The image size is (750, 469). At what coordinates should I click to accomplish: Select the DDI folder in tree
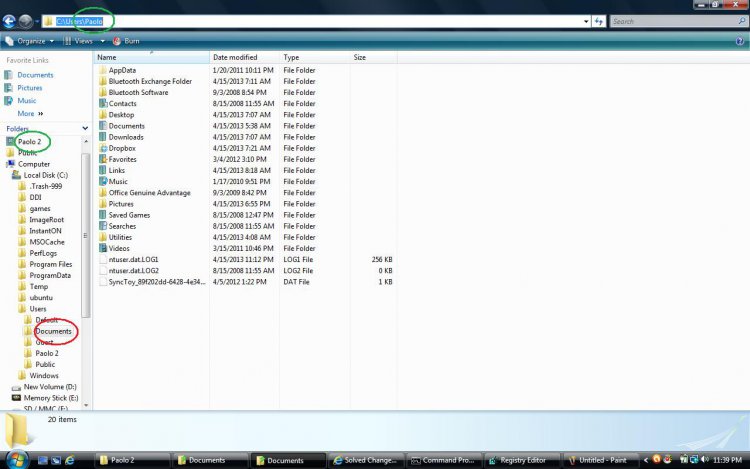tap(35, 197)
